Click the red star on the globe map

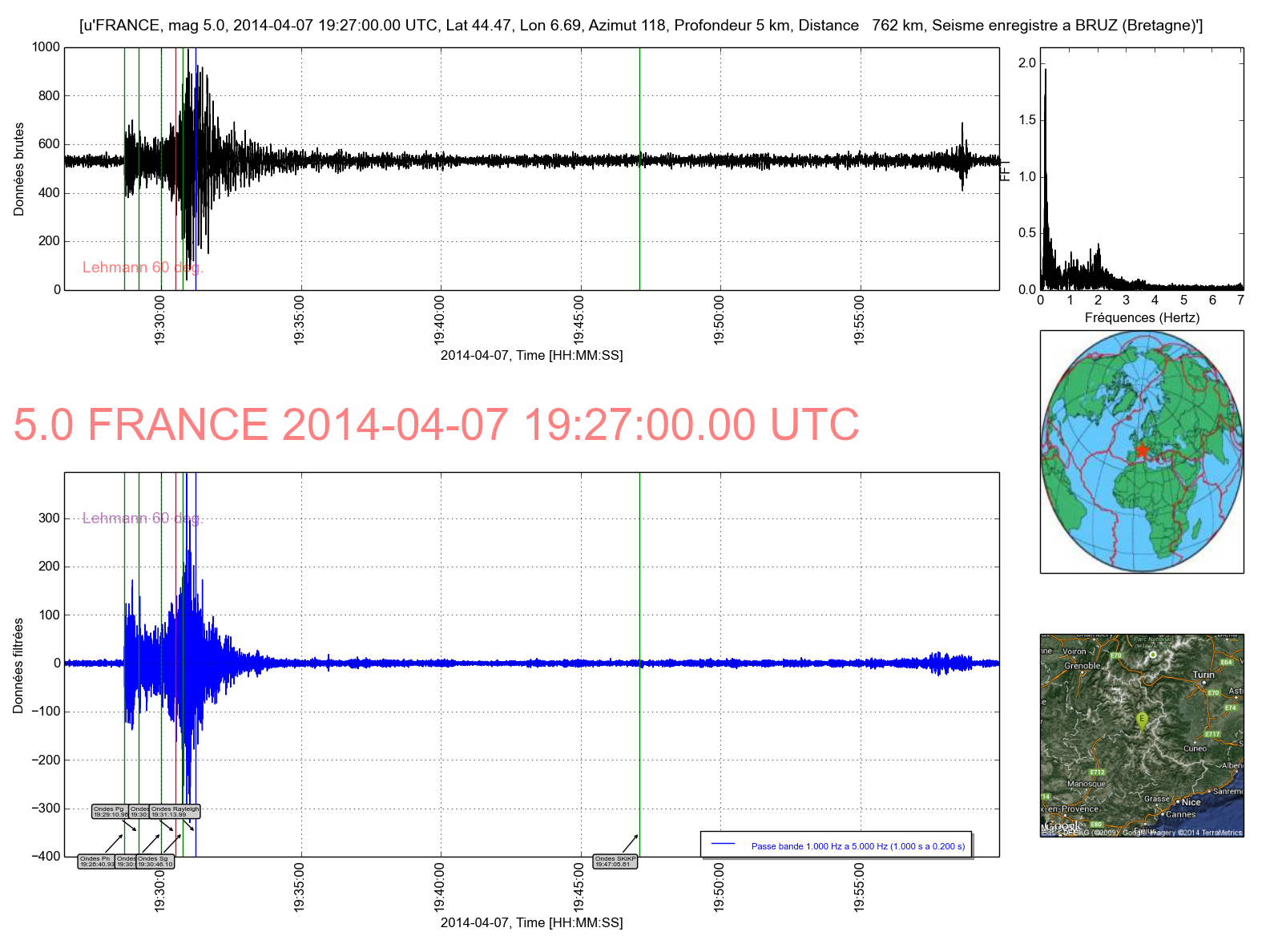click(x=1142, y=450)
